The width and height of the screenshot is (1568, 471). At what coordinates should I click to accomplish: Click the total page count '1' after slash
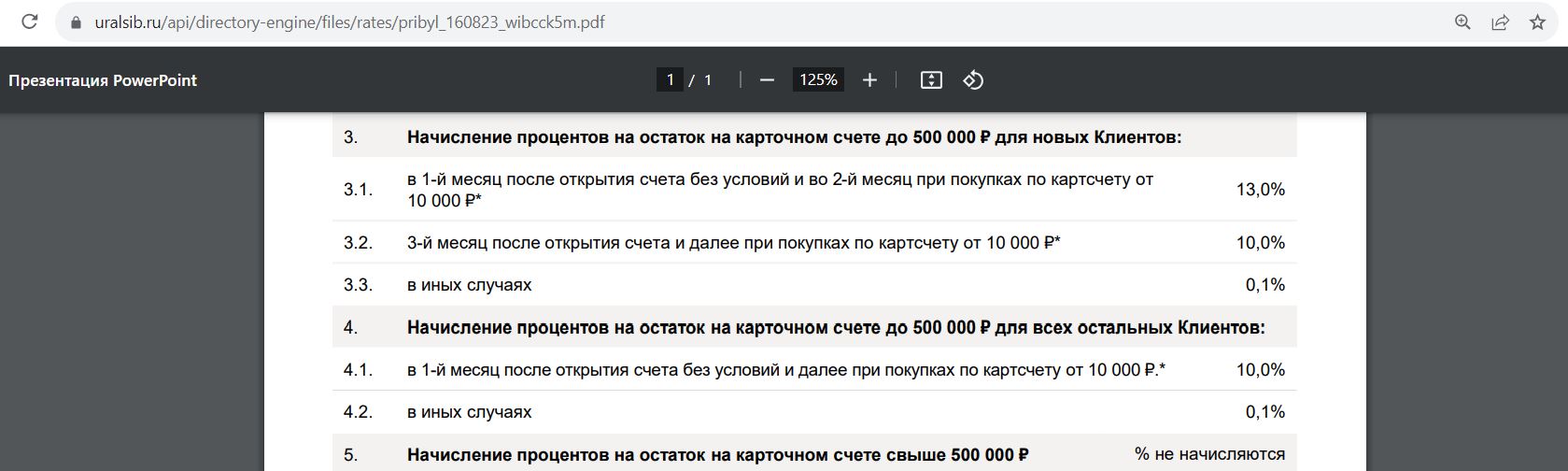(708, 80)
